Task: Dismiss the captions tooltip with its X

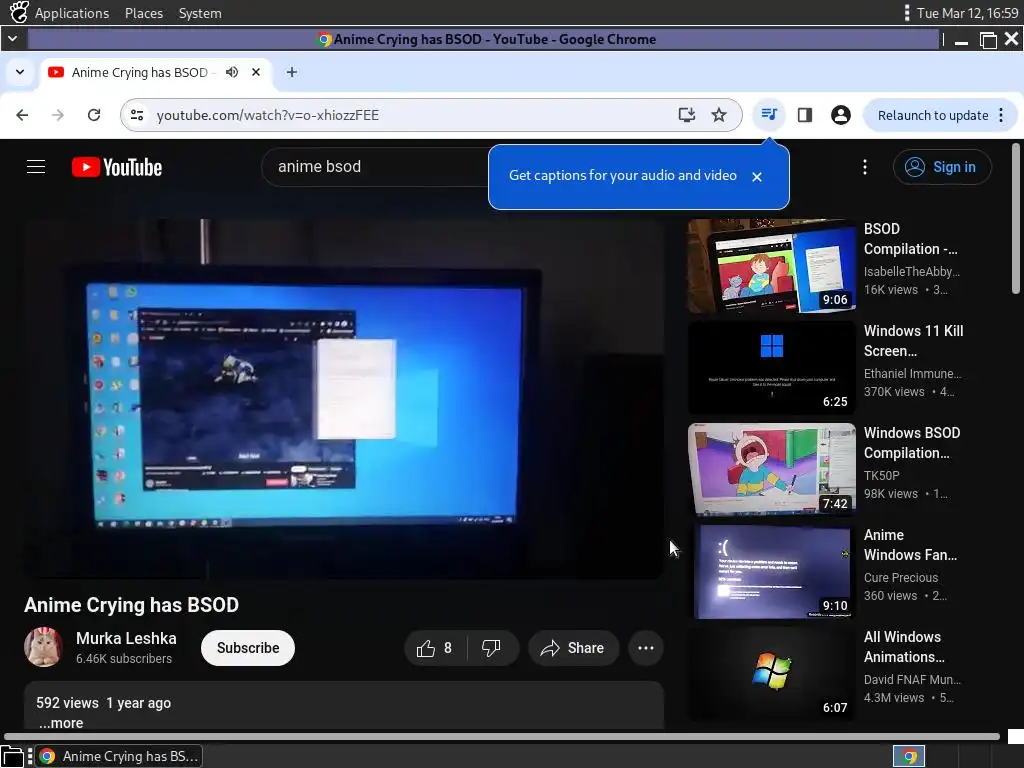Action: 757,176
